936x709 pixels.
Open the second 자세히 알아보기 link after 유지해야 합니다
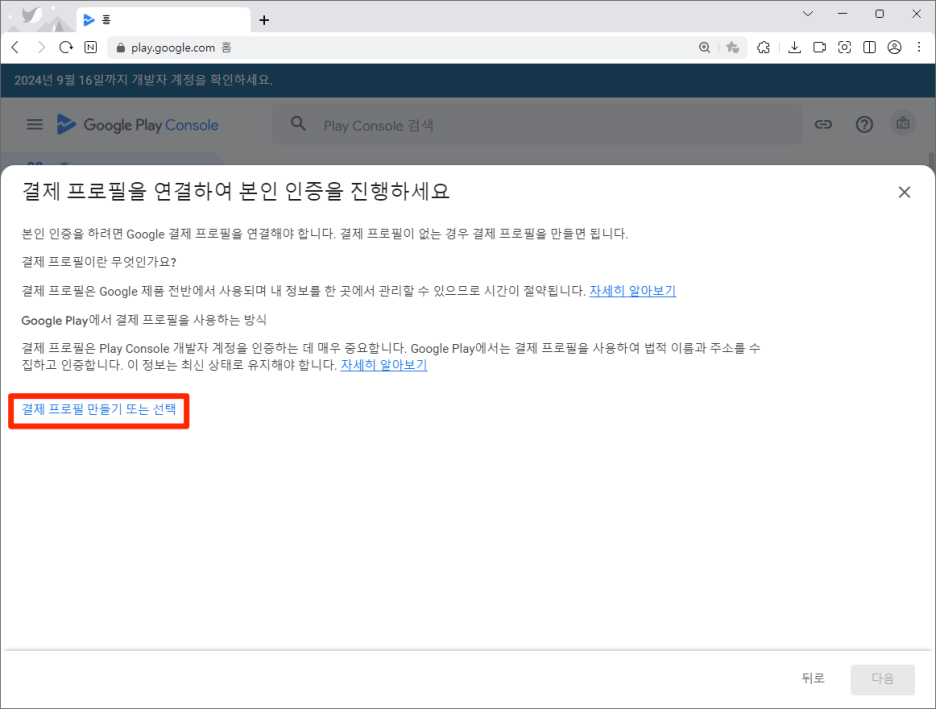[384, 365]
